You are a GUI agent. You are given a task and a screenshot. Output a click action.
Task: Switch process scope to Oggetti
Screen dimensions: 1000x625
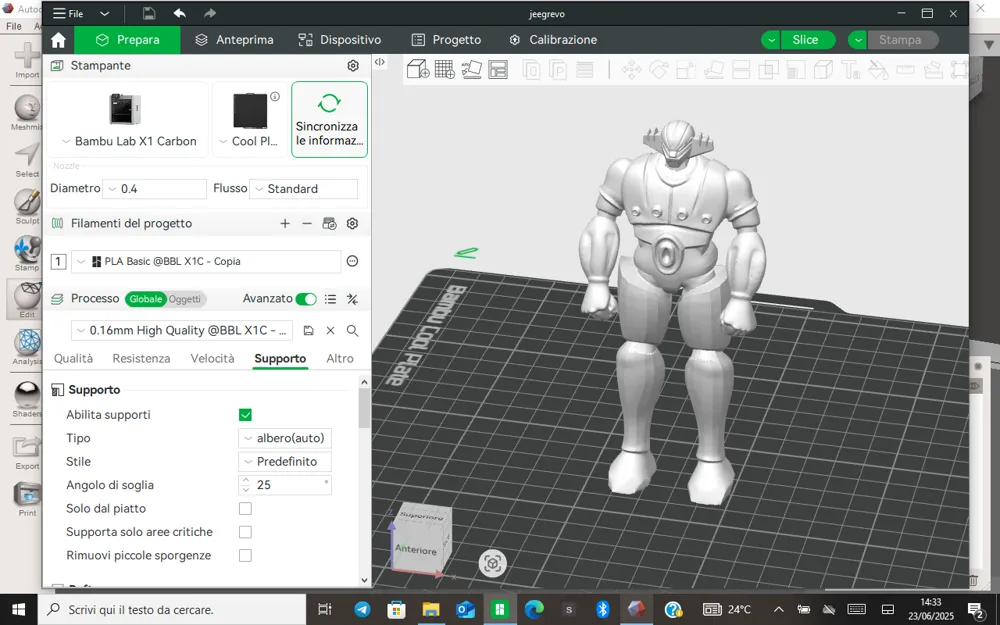click(x=185, y=299)
